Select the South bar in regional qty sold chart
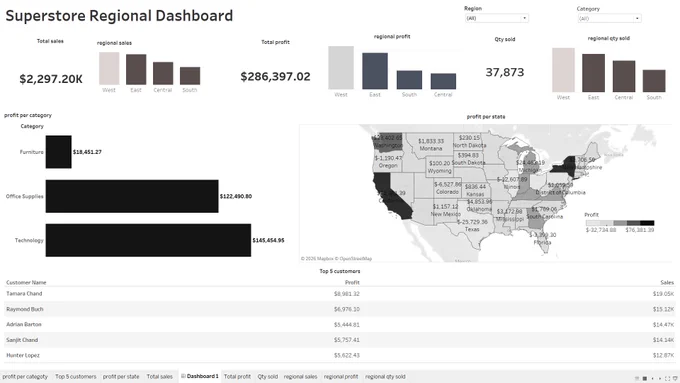680x383 pixels. coord(654,81)
